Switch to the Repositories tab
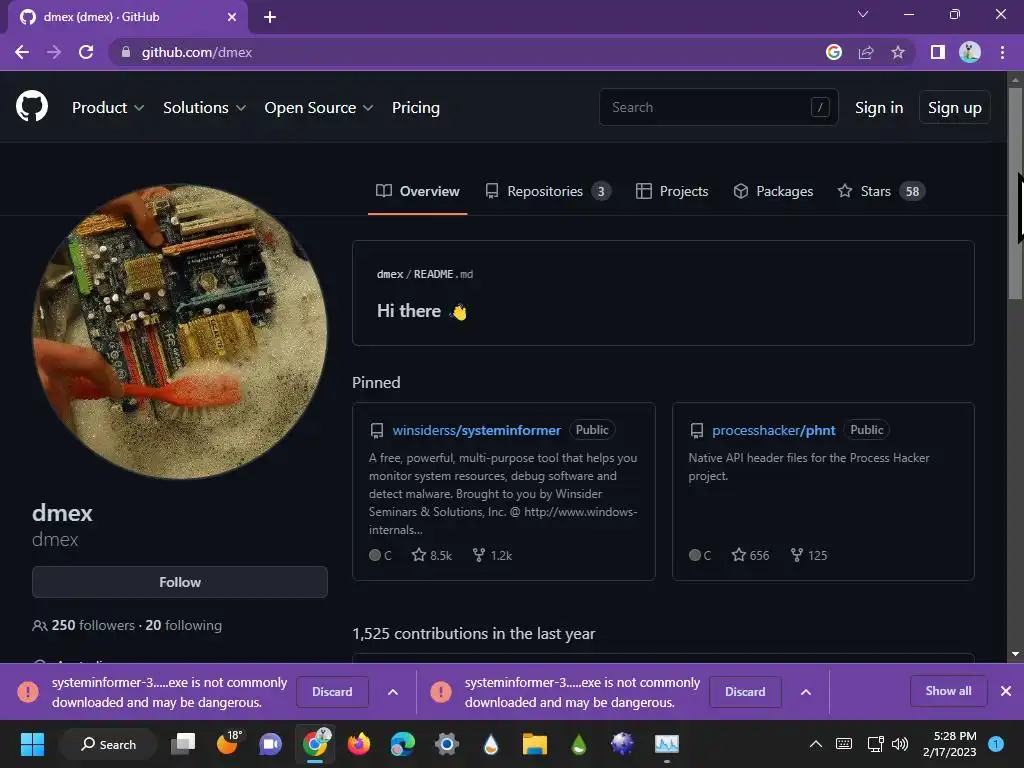 pyautogui.click(x=547, y=191)
